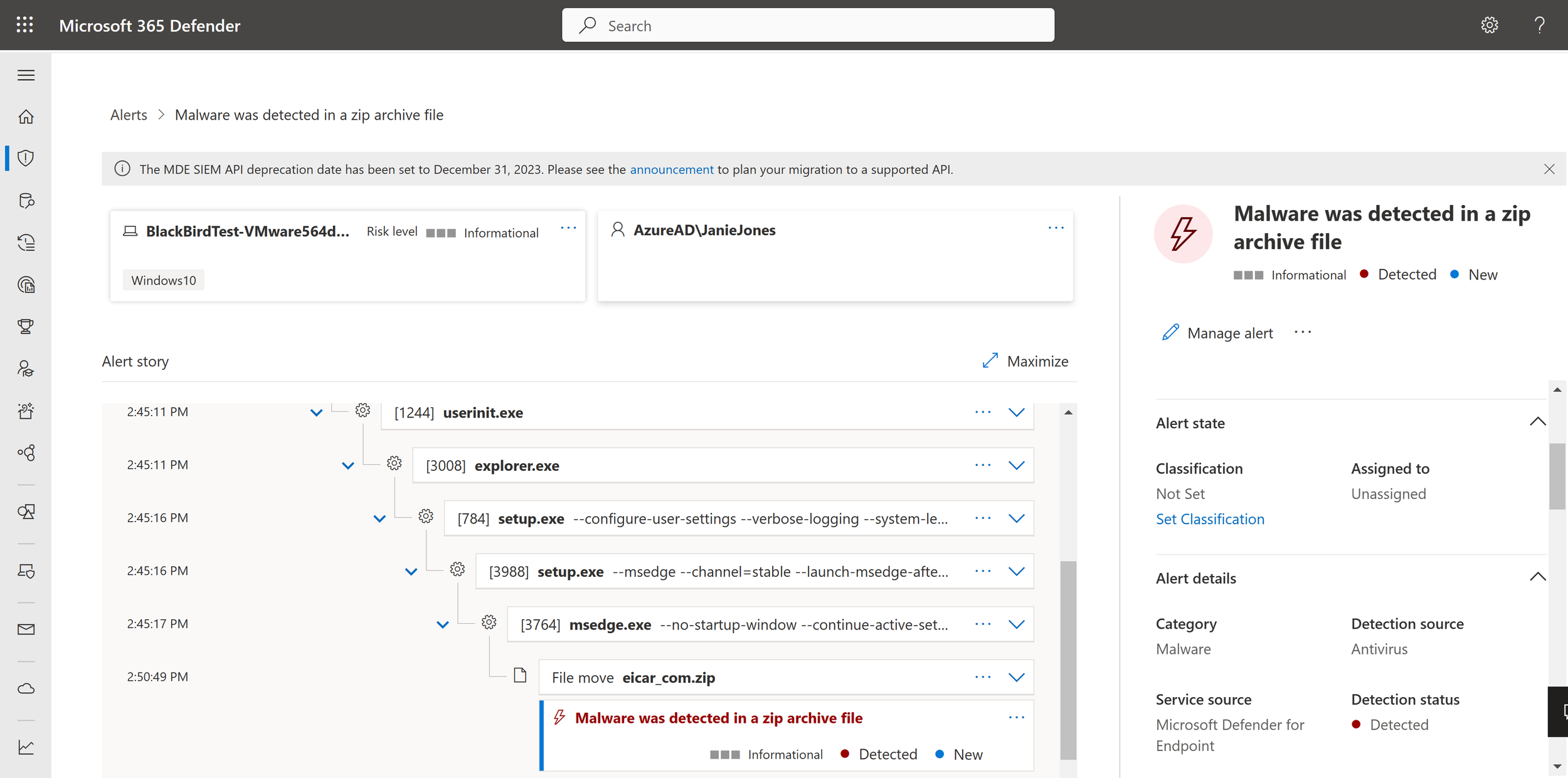1568x778 pixels.
Task: Click the Help question mark icon
Action: click(1539, 25)
